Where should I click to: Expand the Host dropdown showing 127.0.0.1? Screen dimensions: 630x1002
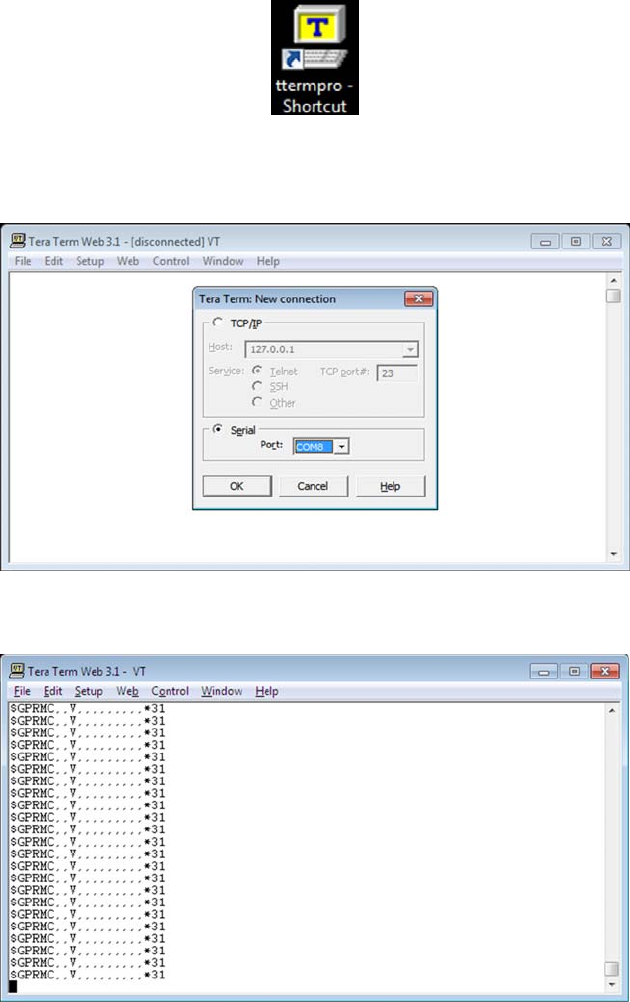[x=410, y=350]
